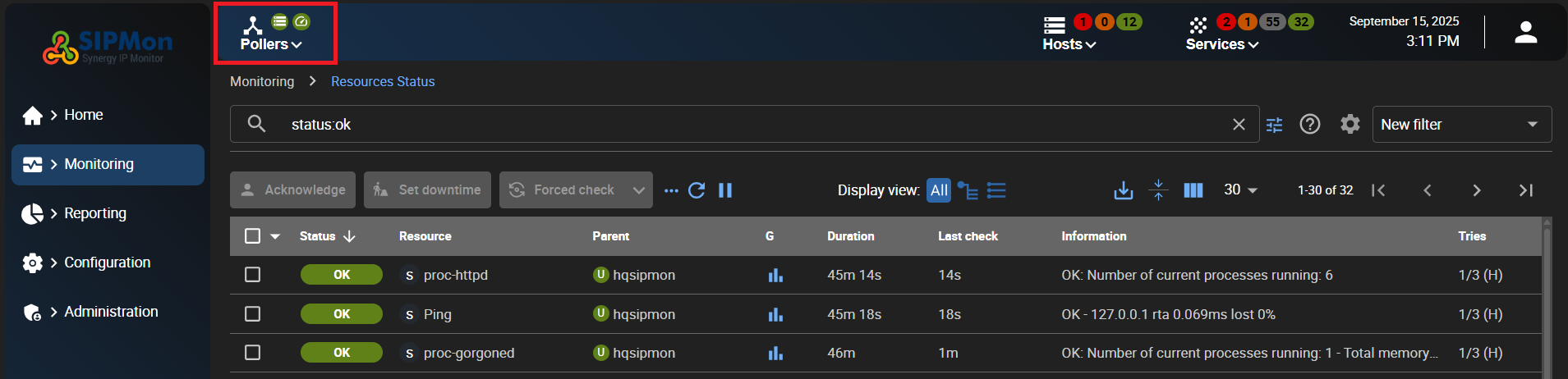Open search settings gear icon
This screenshot has height=379, width=1568.
tap(1350, 124)
